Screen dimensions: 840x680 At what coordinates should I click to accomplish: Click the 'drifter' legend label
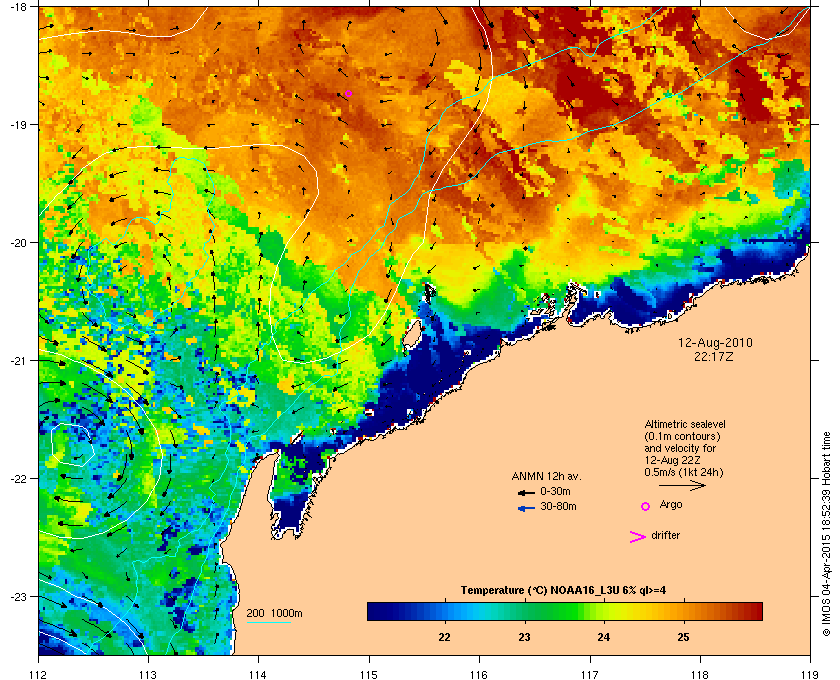tap(665, 535)
